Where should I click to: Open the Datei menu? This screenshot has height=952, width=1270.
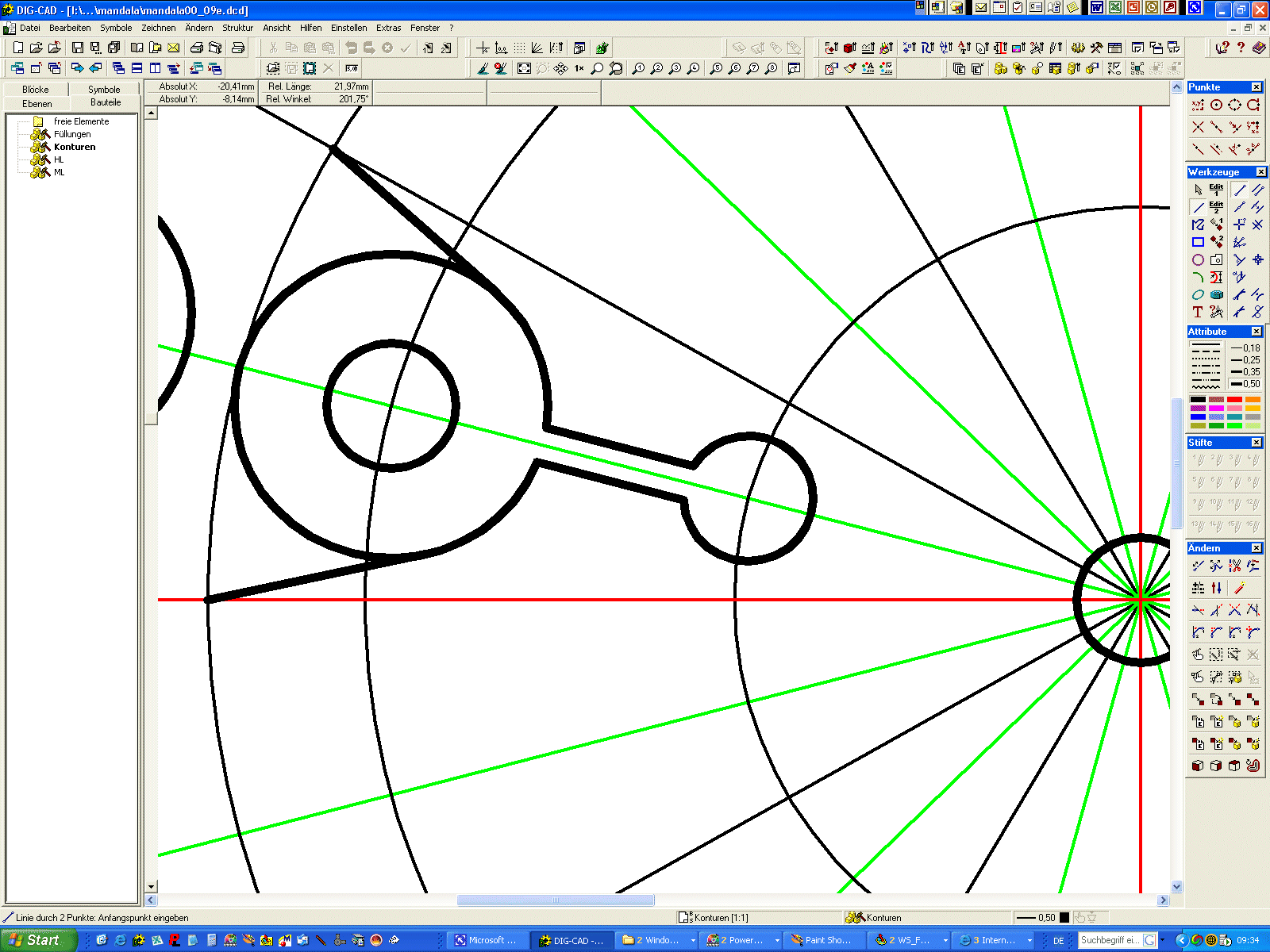tap(30, 28)
